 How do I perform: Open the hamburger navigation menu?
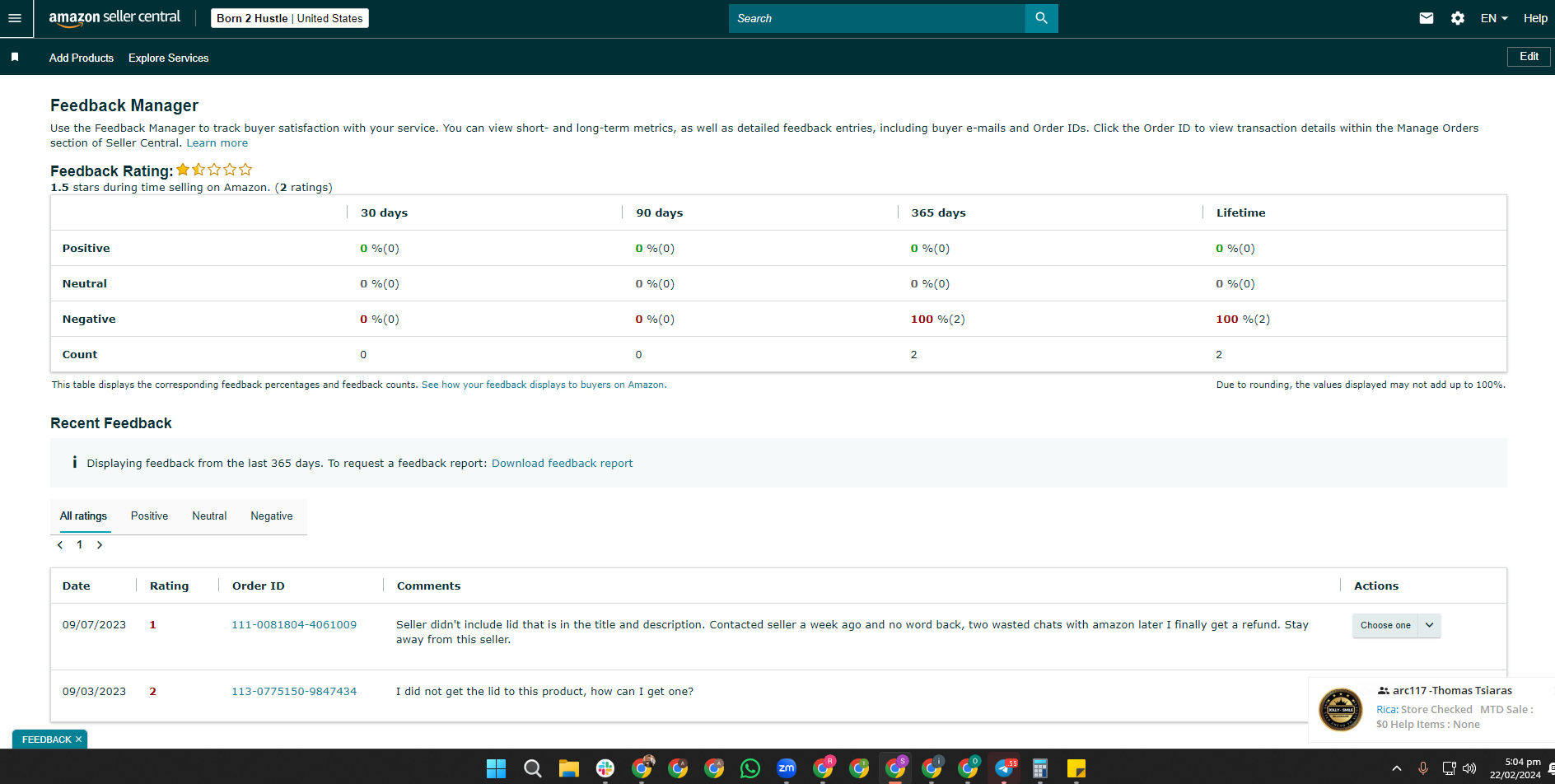15,18
